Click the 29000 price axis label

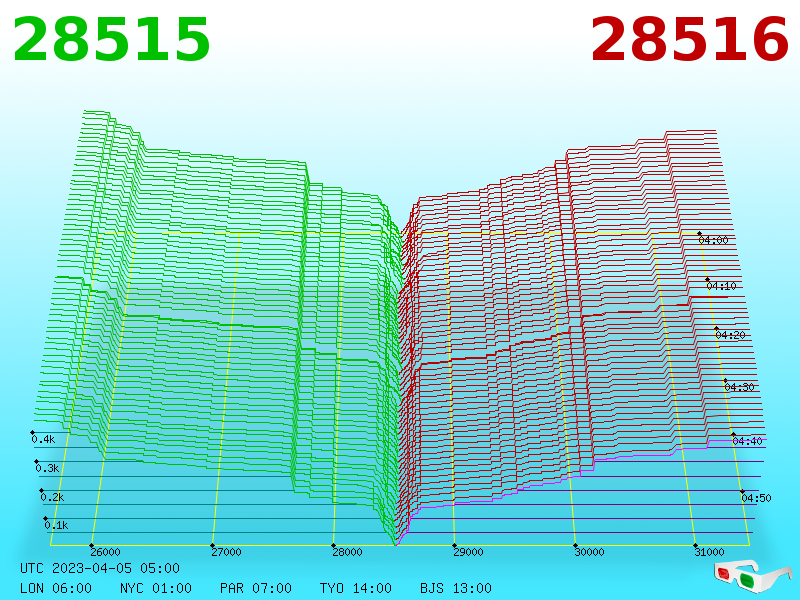coord(468,552)
